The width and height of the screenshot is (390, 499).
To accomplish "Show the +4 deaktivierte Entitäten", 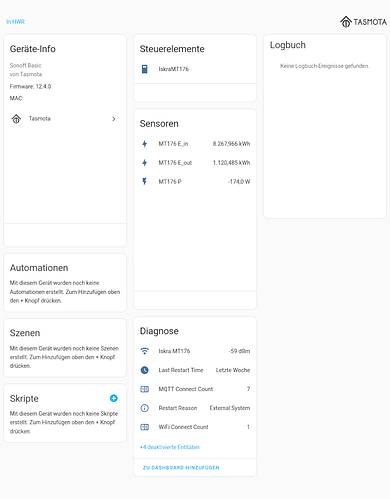I will tap(170, 447).
